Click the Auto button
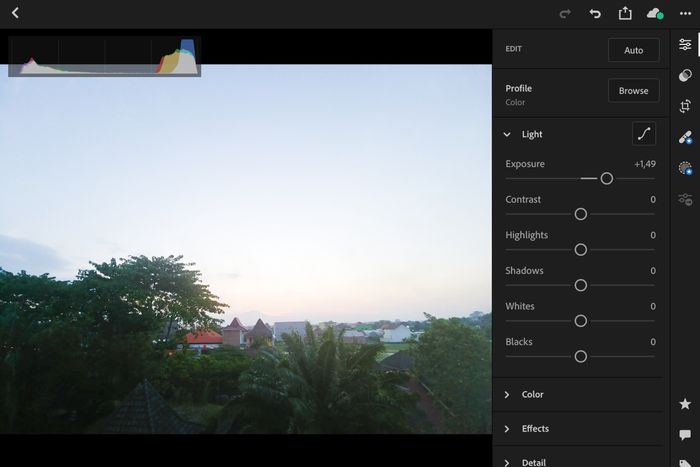This screenshot has height=467, width=700. tap(633, 50)
